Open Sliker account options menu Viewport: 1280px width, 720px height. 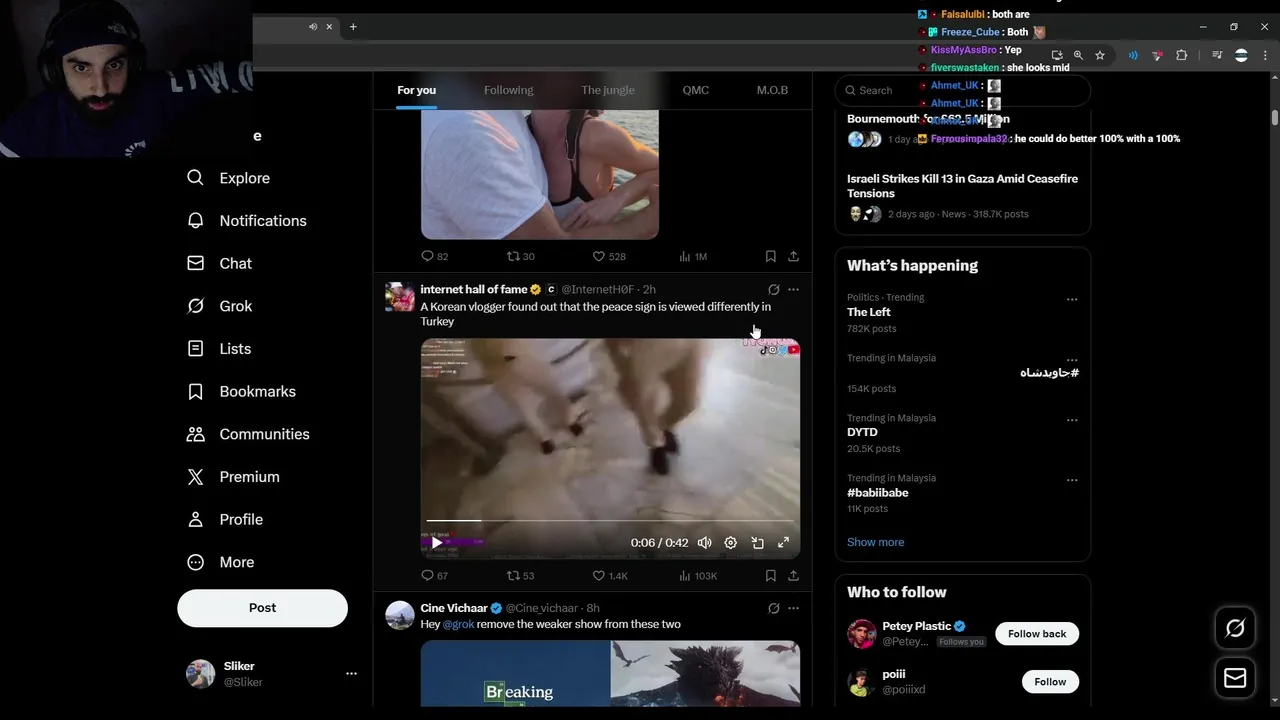[351, 674]
